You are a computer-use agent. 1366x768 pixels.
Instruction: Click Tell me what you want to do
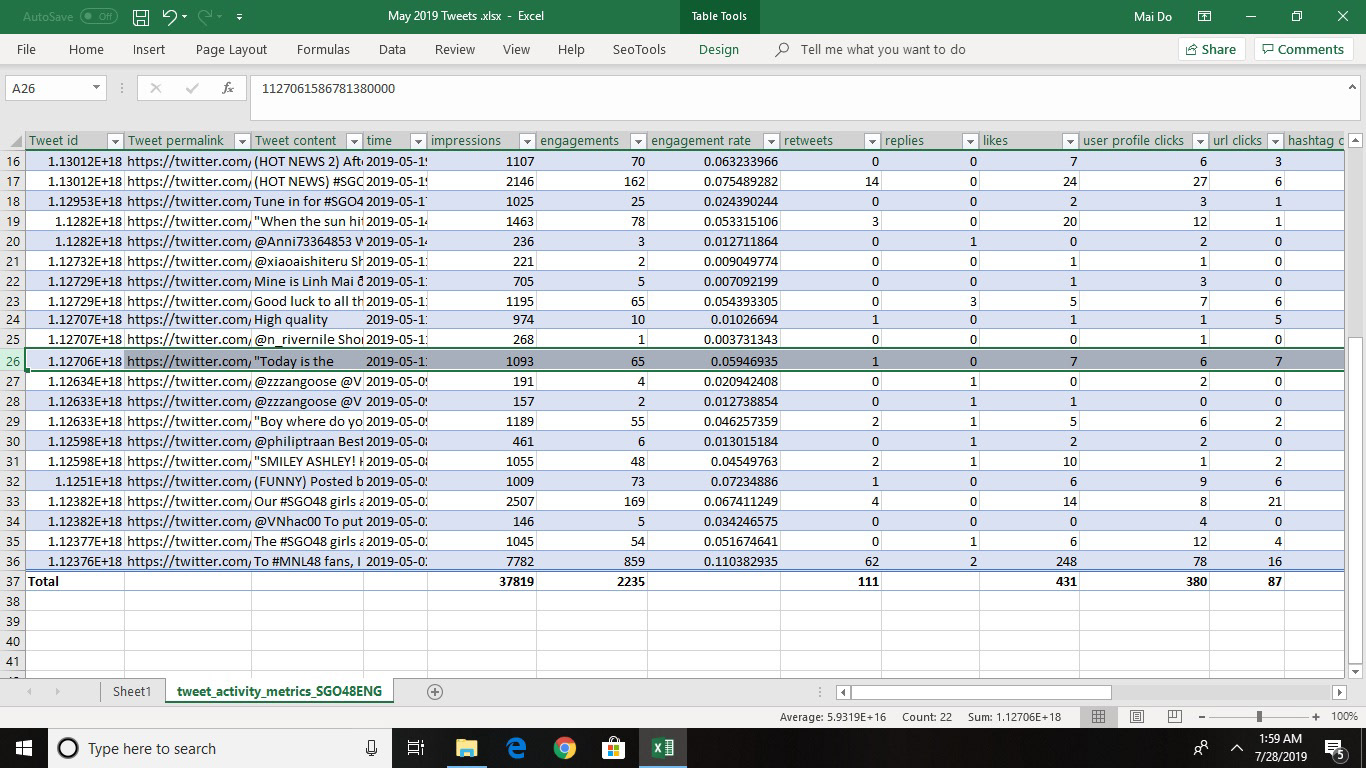point(883,49)
